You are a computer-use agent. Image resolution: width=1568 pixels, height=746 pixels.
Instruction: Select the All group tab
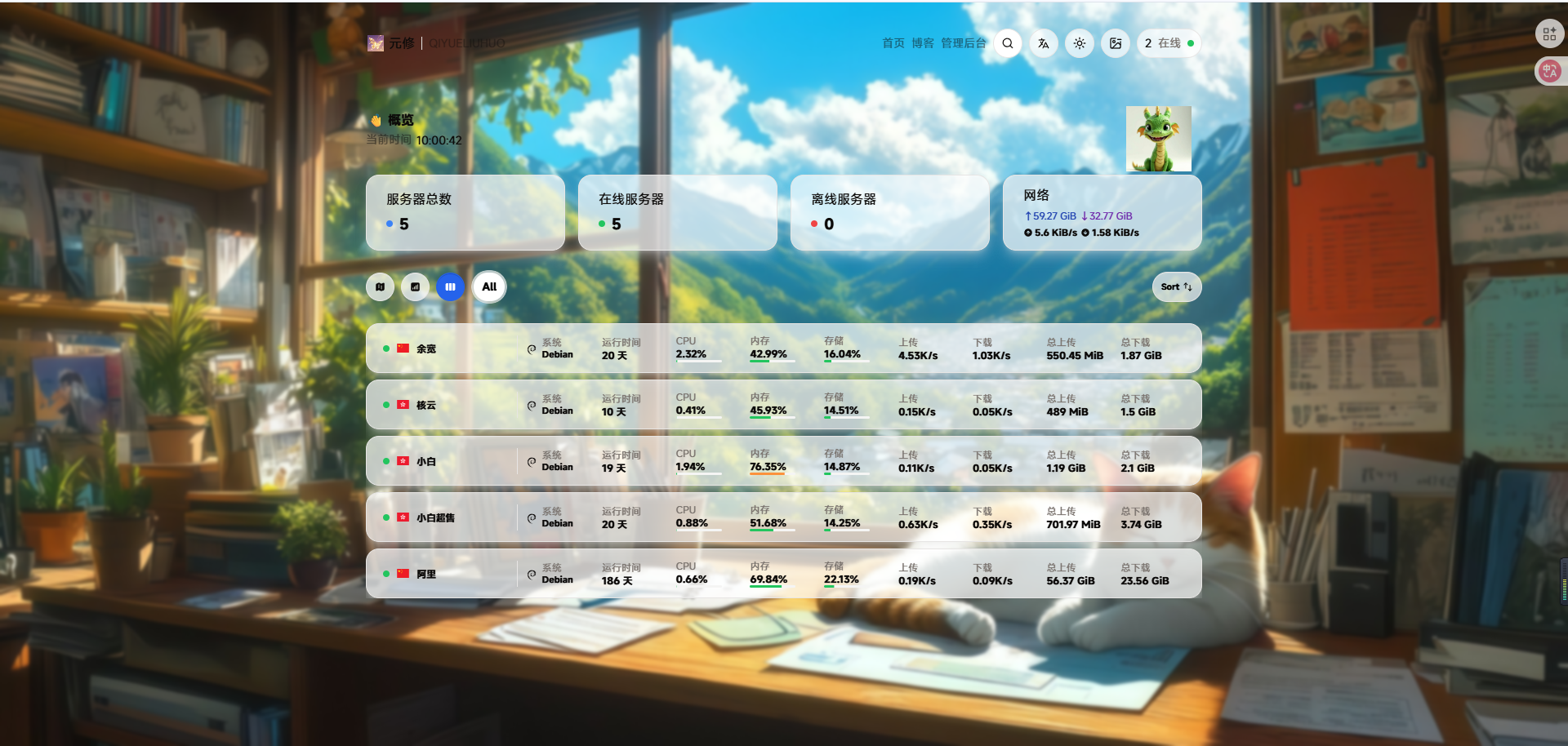(x=489, y=287)
